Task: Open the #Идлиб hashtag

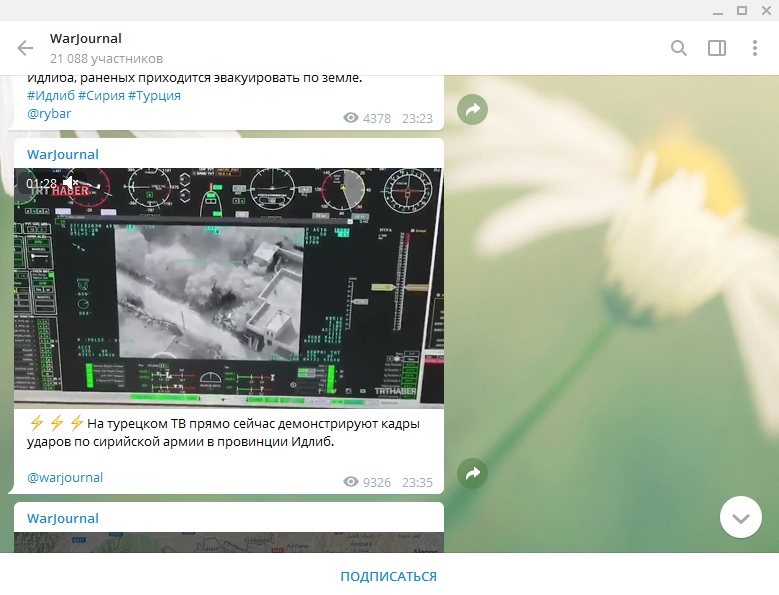Action: pos(50,95)
